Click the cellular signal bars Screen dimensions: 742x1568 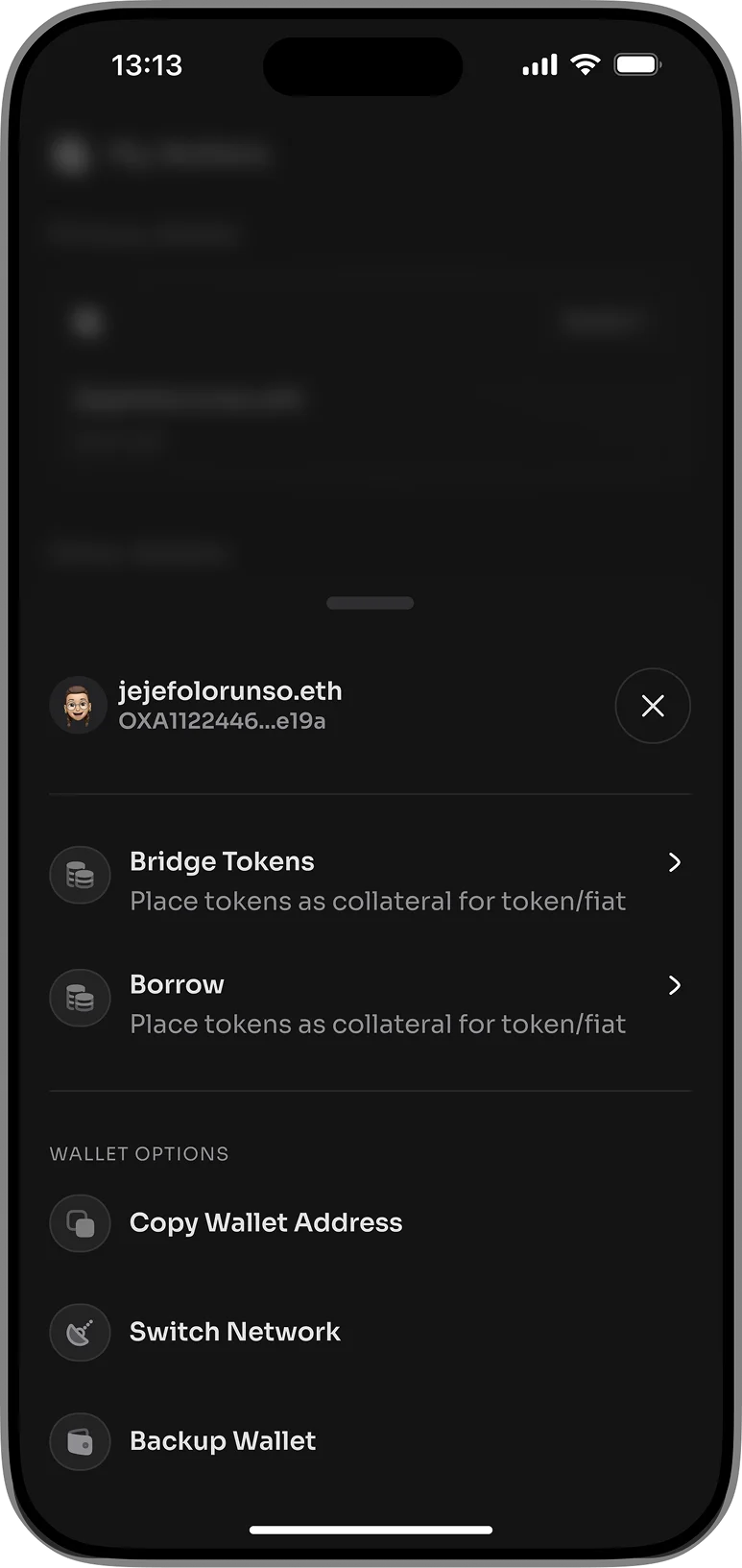[x=539, y=64]
